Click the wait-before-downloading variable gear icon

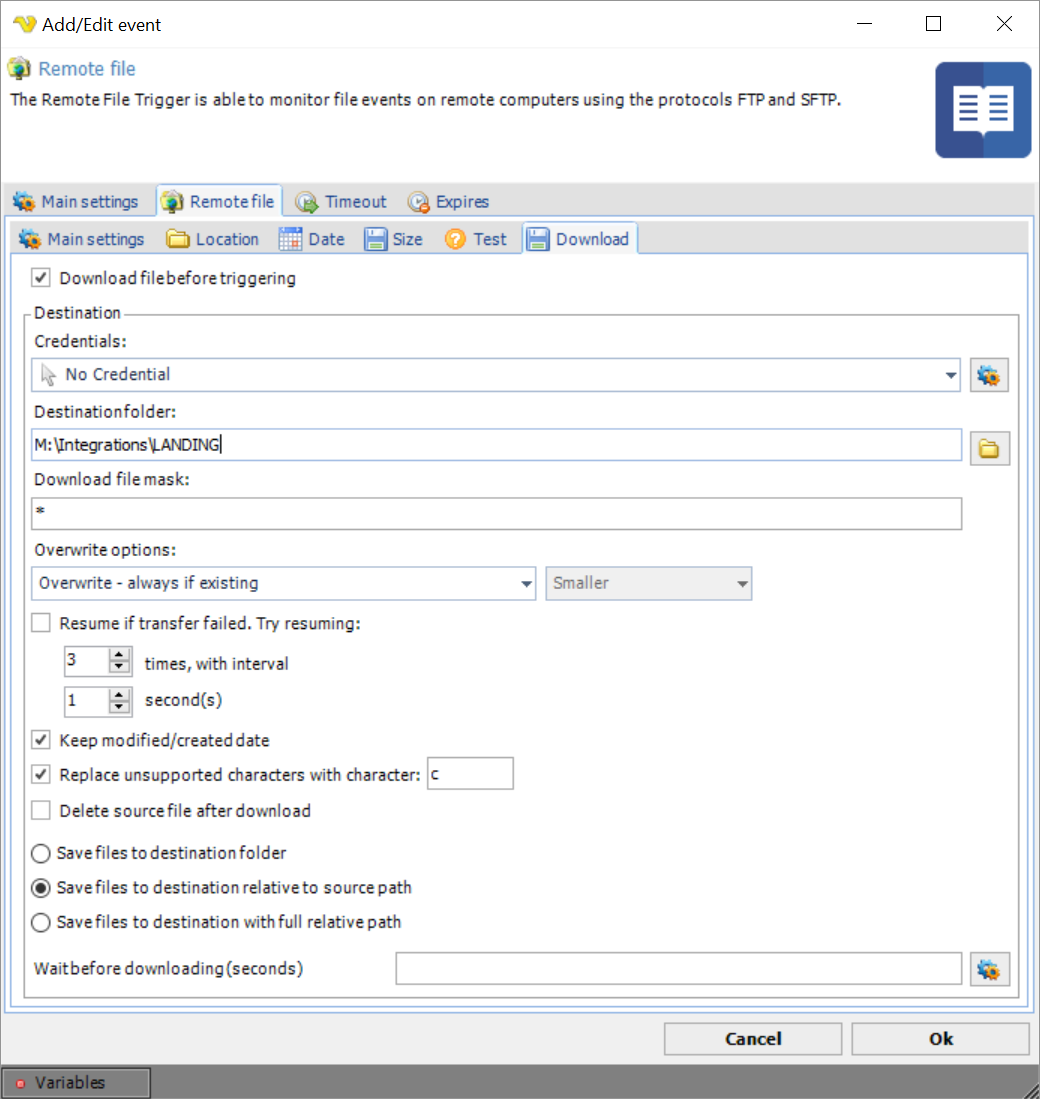click(x=989, y=969)
